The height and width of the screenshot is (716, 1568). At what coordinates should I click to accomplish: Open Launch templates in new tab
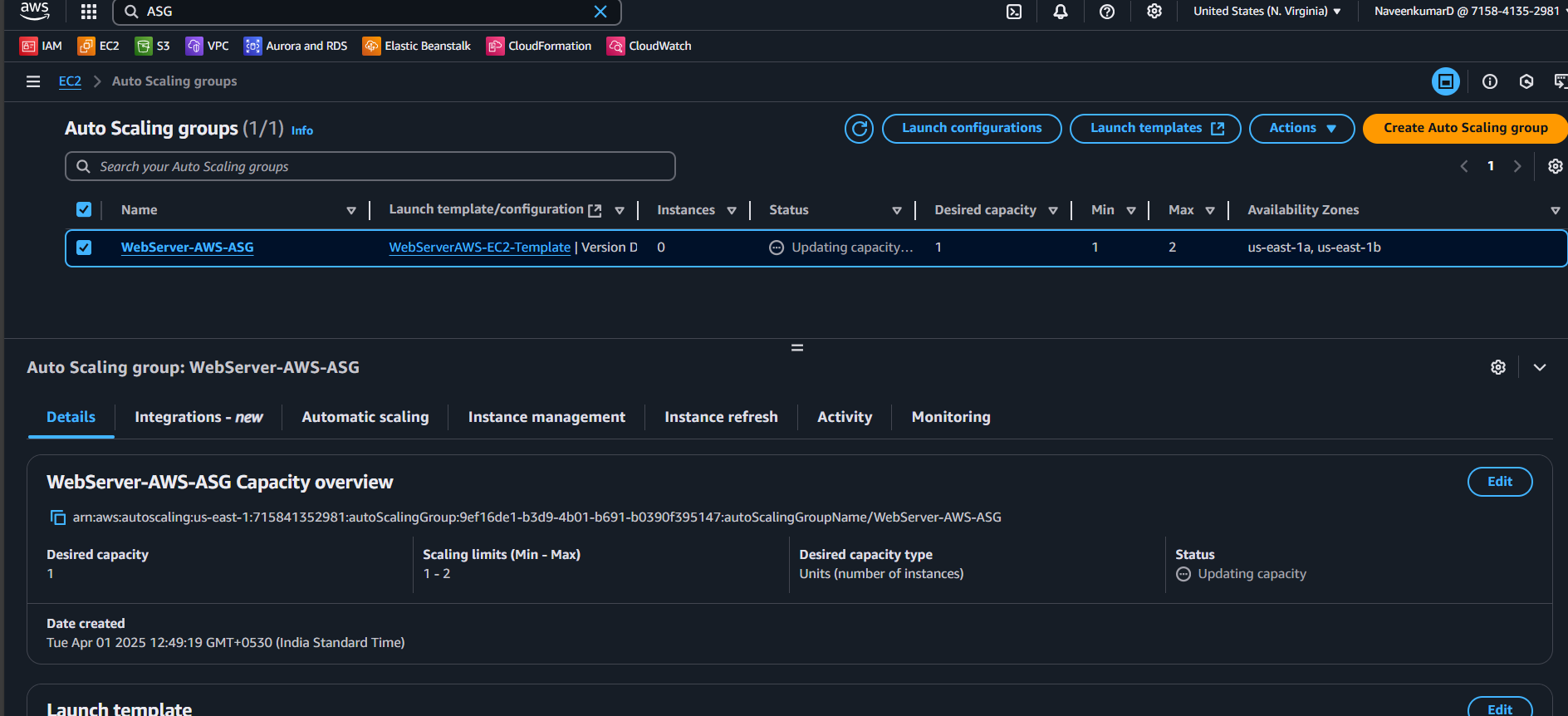point(1155,129)
